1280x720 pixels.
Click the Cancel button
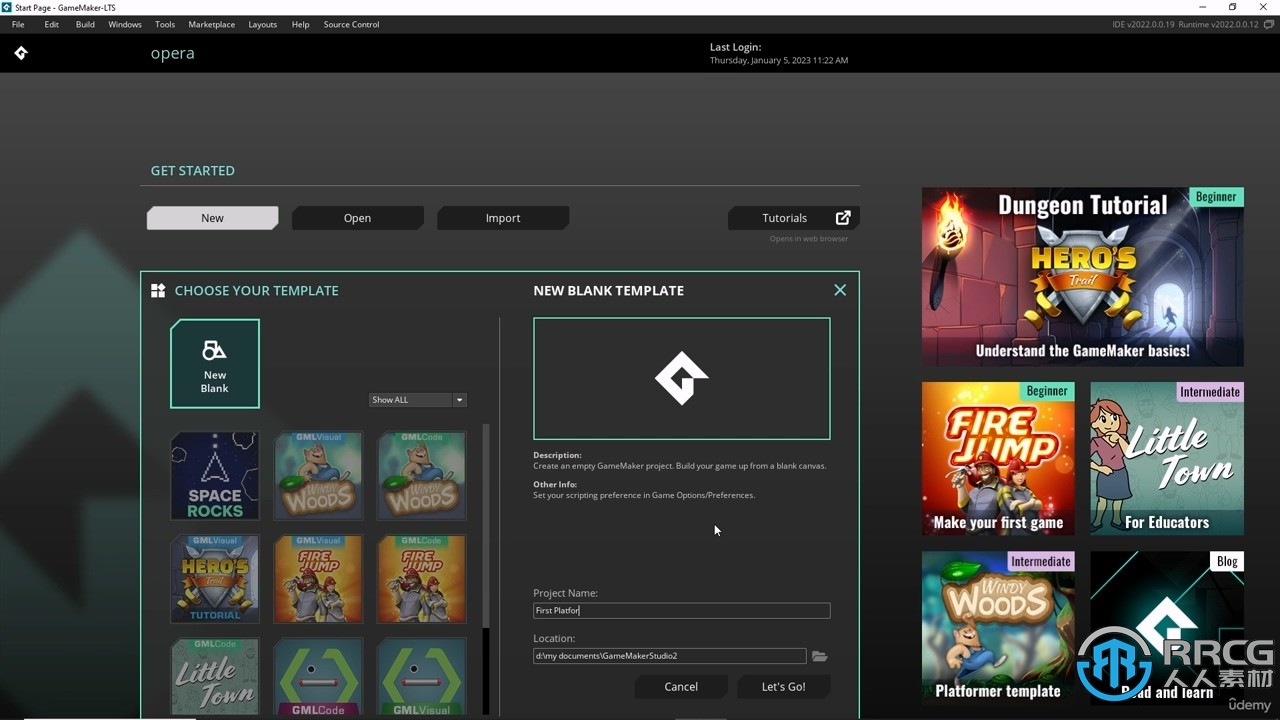point(681,686)
